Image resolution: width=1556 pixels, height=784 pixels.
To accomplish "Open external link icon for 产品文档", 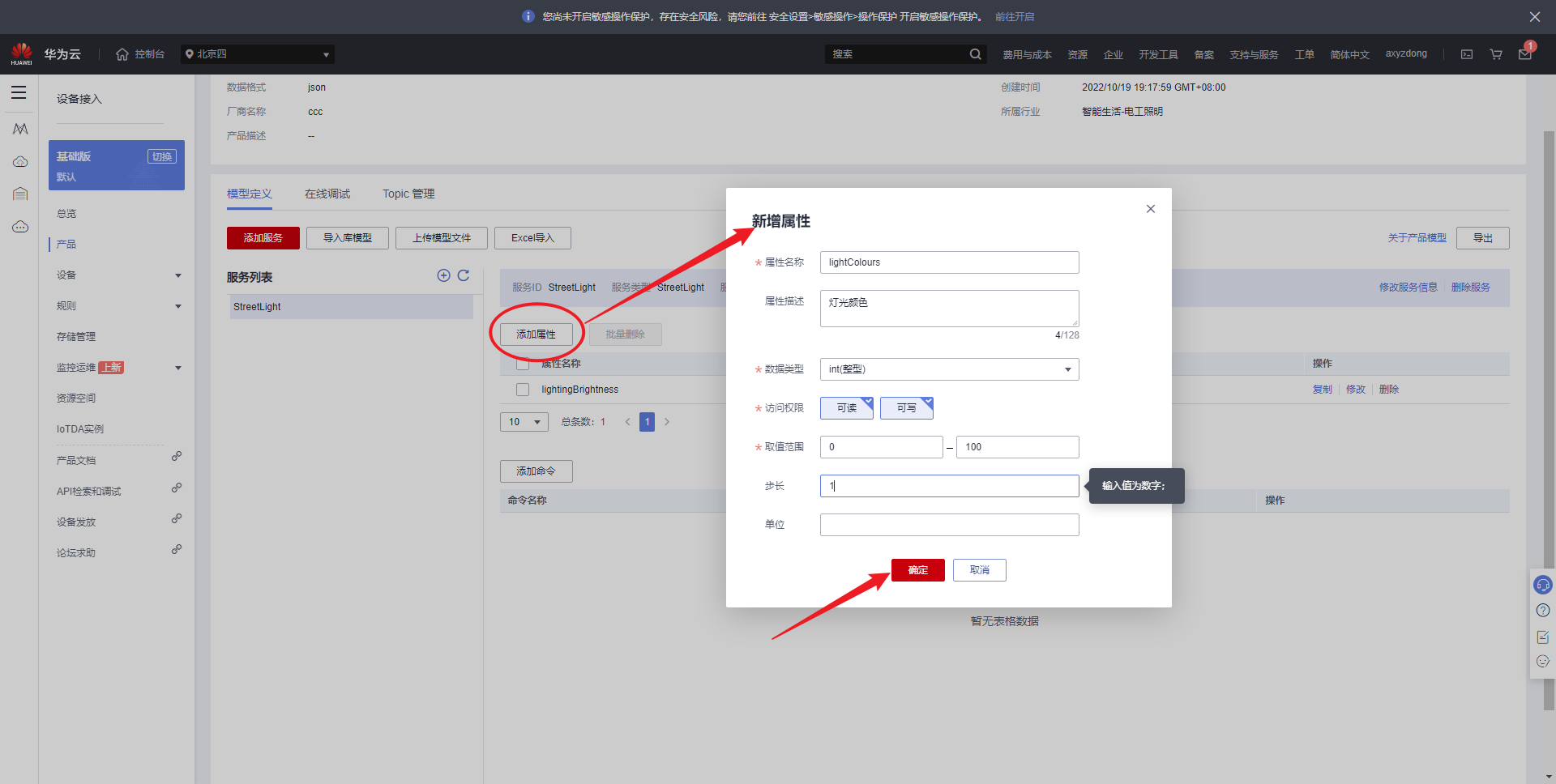I will [176, 457].
